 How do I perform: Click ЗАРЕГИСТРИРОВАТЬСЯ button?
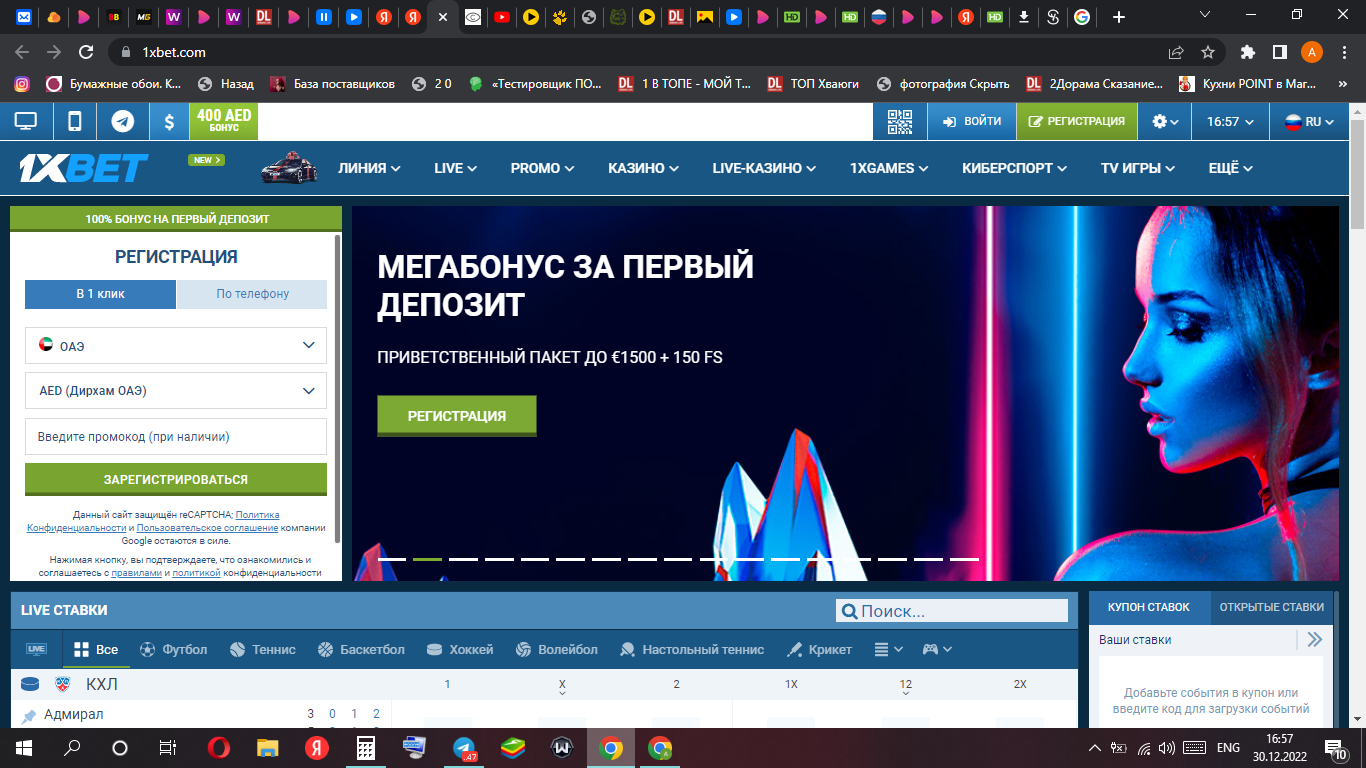tap(176, 479)
